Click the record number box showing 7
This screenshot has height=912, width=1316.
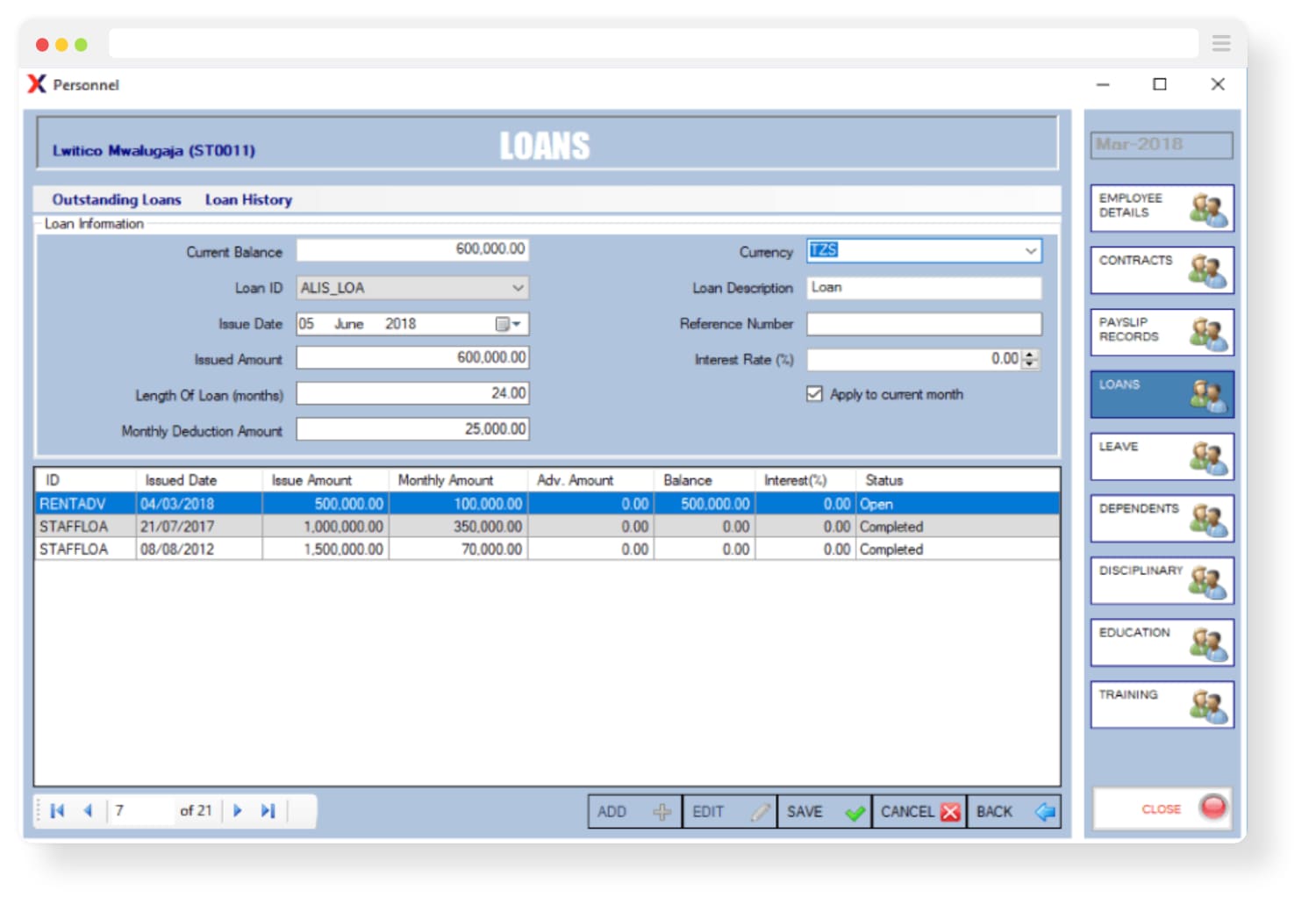[140, 811]
